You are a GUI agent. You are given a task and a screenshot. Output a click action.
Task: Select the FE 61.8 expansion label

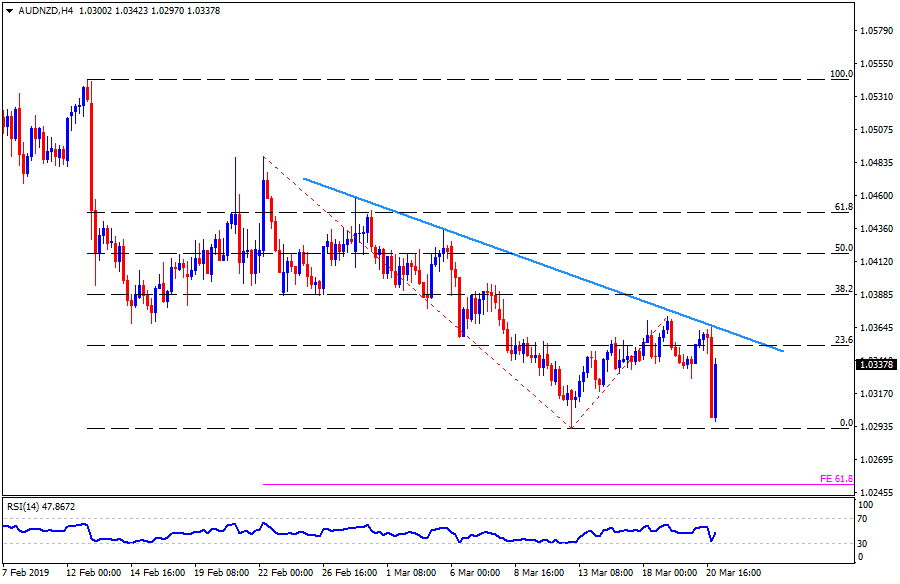pyautogui.click(x=837, y=480)
